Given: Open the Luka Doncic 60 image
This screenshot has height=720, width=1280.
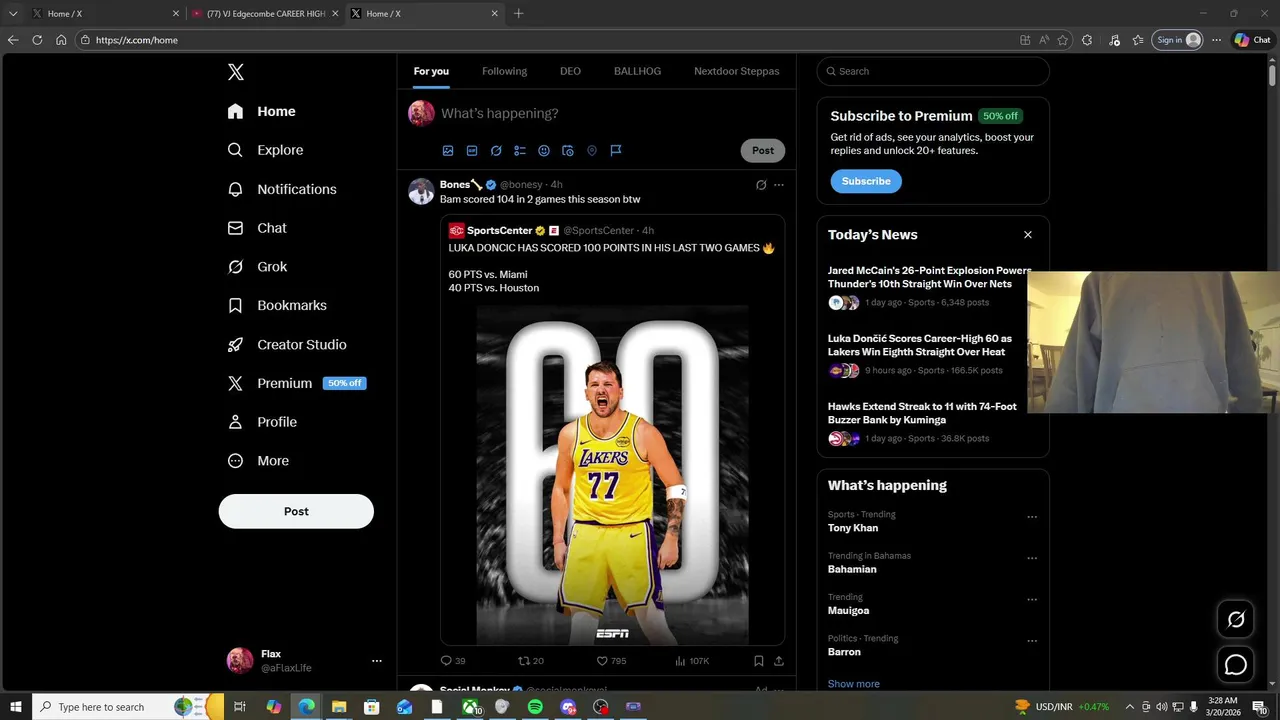Looking at the screenshot, I should click(x=612, y=475).
